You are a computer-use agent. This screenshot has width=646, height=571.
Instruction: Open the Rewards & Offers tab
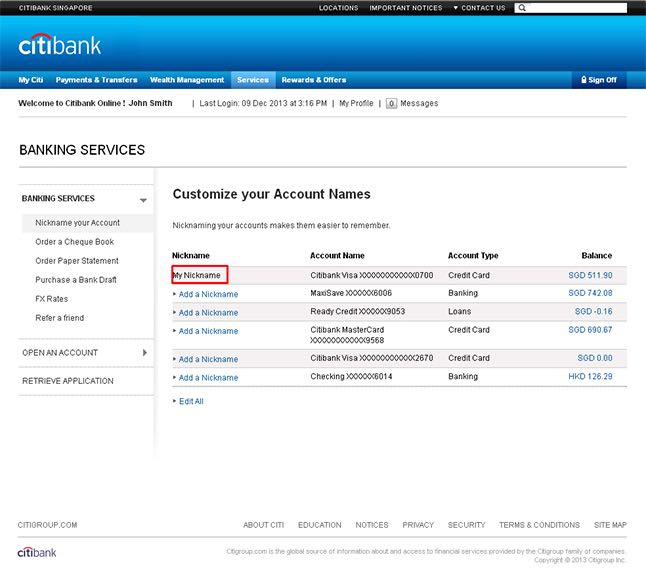[313, 80]
